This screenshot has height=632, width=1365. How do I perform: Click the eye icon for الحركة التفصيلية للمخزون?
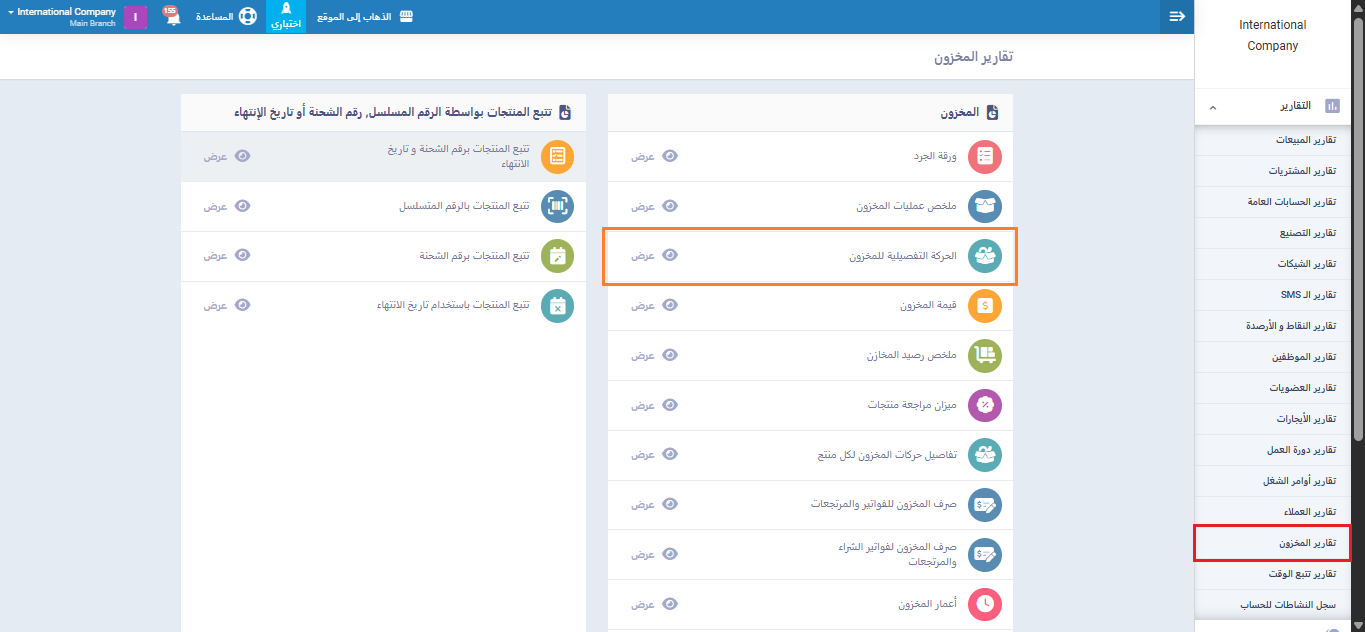coord(670,255)
